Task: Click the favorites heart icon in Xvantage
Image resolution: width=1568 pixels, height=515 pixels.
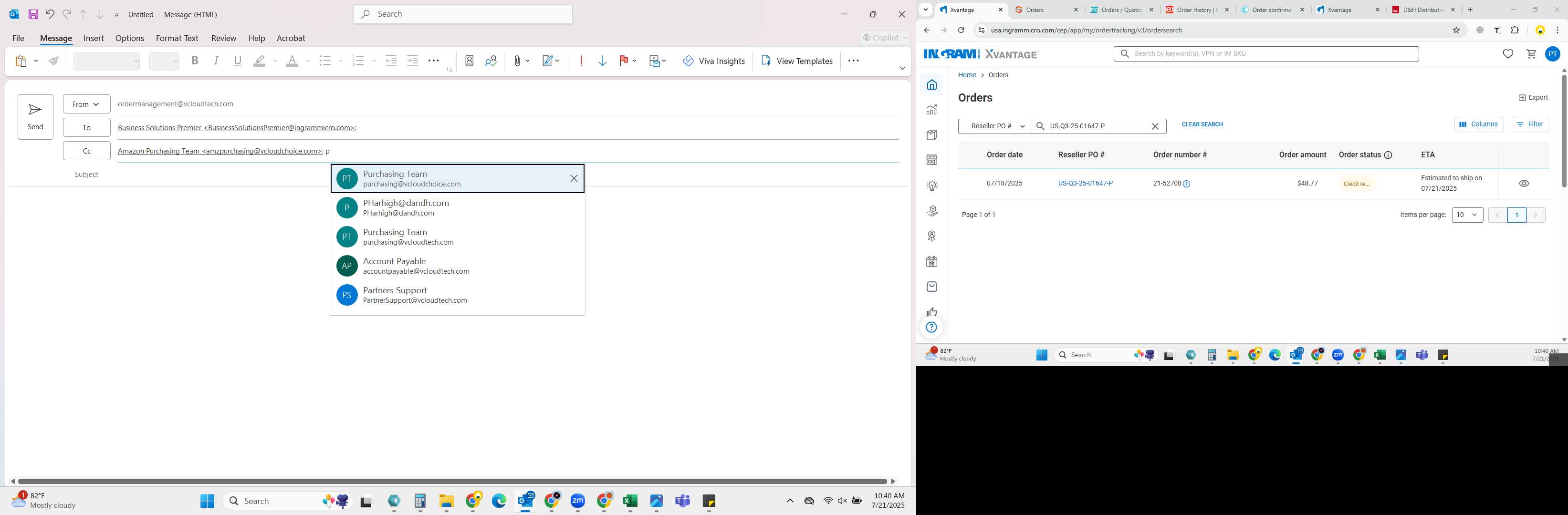Action: pos(1508,54)
